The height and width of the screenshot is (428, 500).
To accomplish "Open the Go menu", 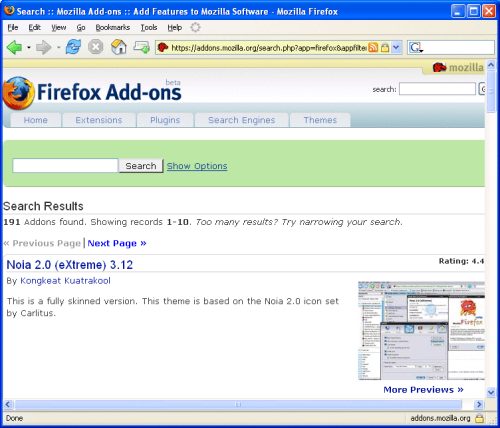I will point(81,27).
